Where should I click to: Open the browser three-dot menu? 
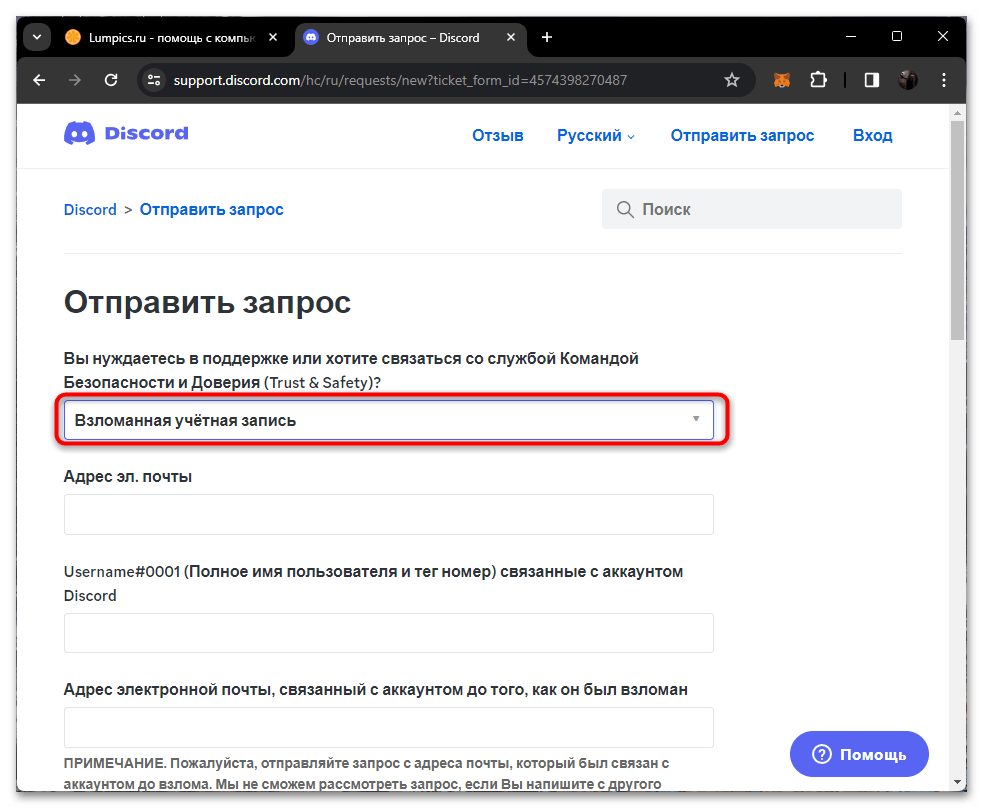pyautogui.click(x=943, y=79)
